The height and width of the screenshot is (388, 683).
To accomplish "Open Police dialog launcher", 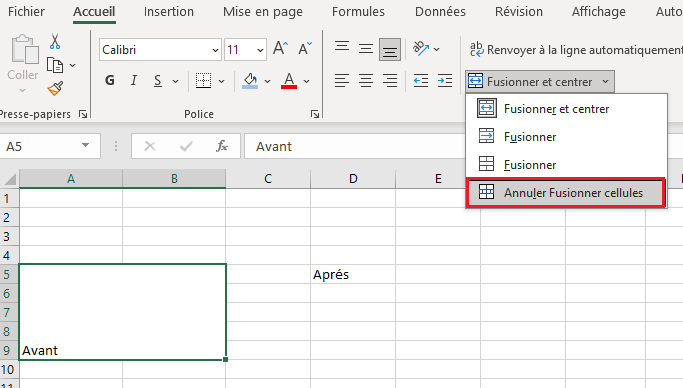I will click(315, 114).
